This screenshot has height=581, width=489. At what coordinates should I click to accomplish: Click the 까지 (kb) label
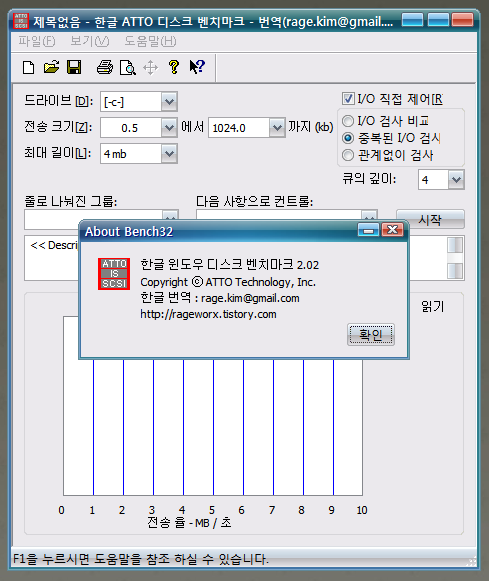(x=311, y=127)
